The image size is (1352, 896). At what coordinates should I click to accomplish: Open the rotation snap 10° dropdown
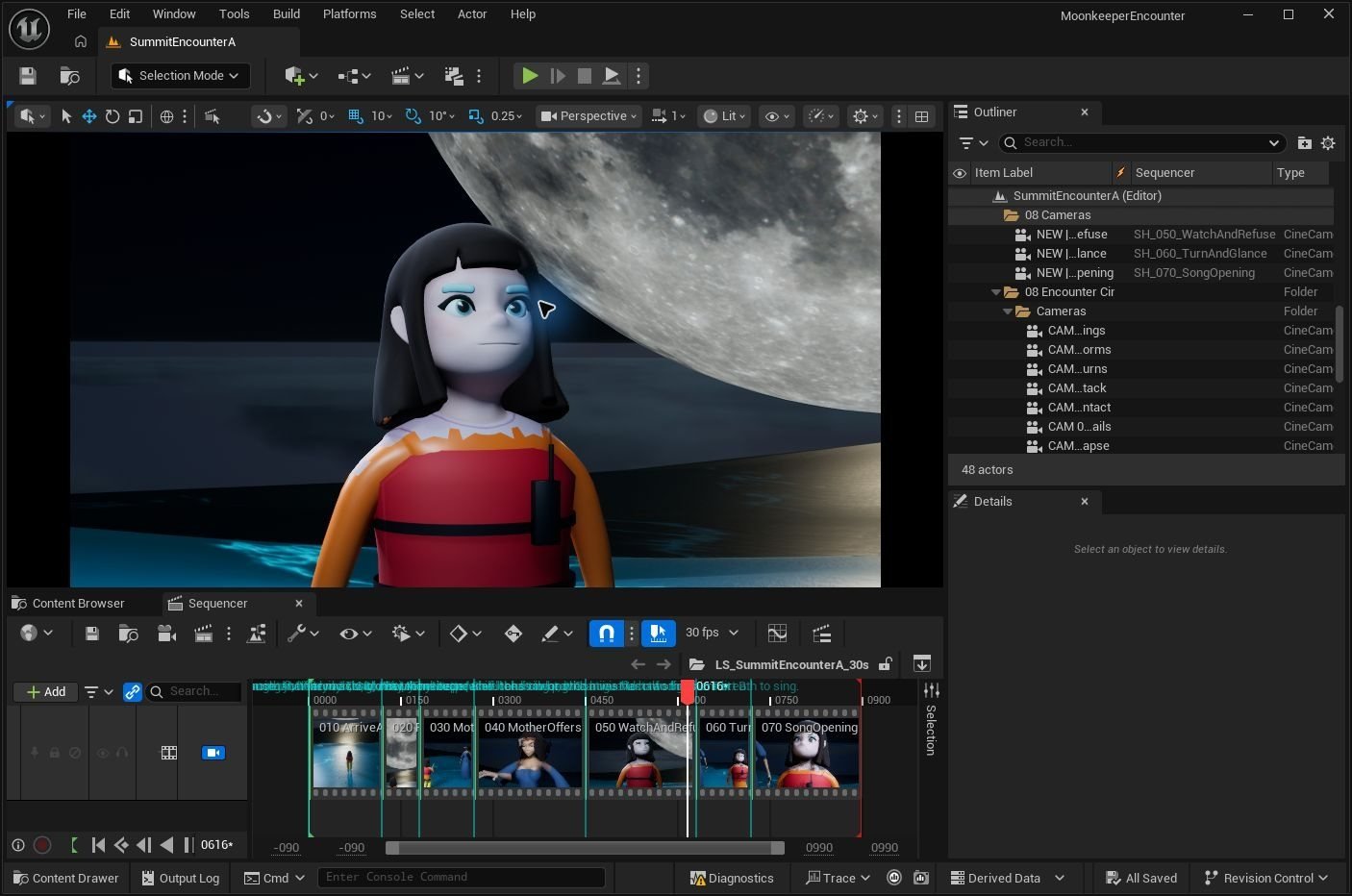(442, 116)
